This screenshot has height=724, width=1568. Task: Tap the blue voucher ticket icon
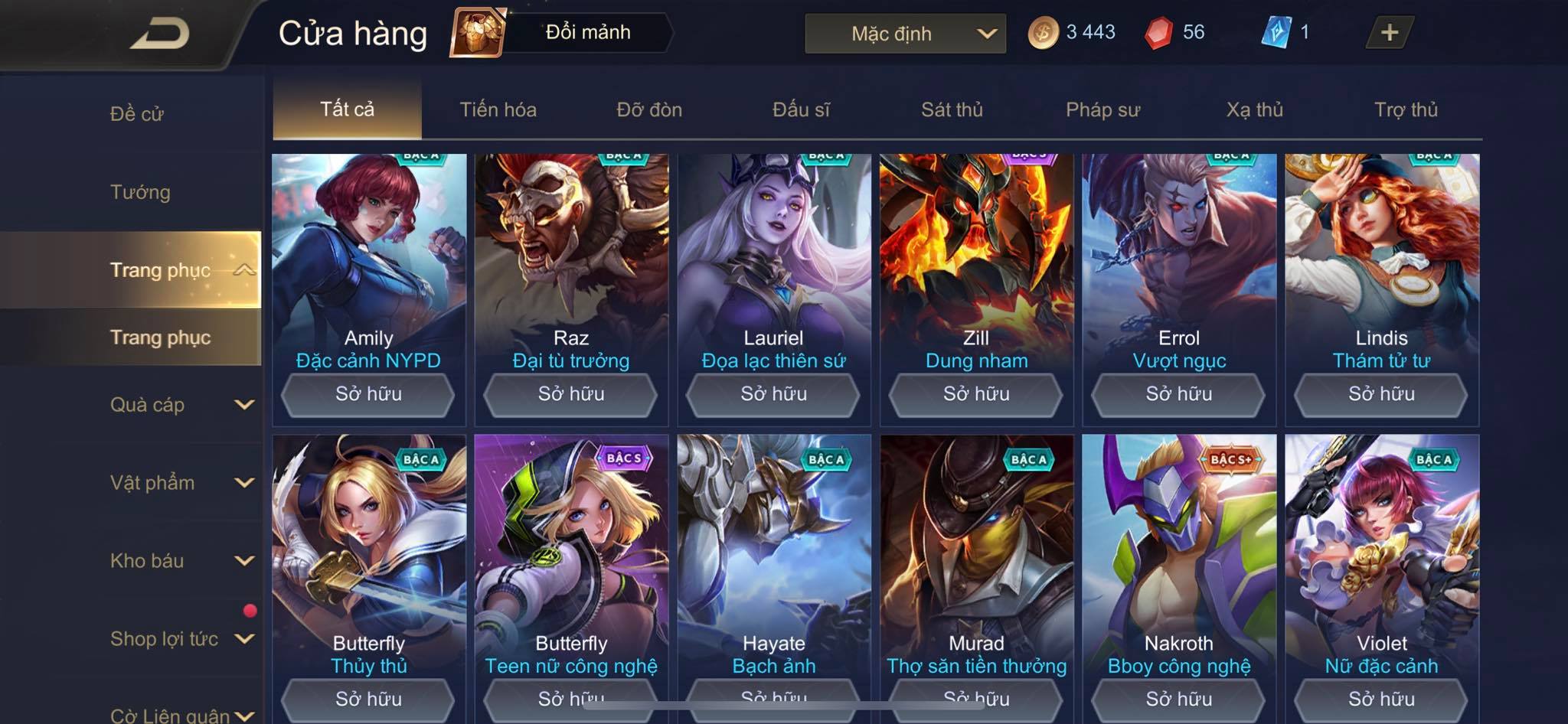click(x=1276, y=32)
